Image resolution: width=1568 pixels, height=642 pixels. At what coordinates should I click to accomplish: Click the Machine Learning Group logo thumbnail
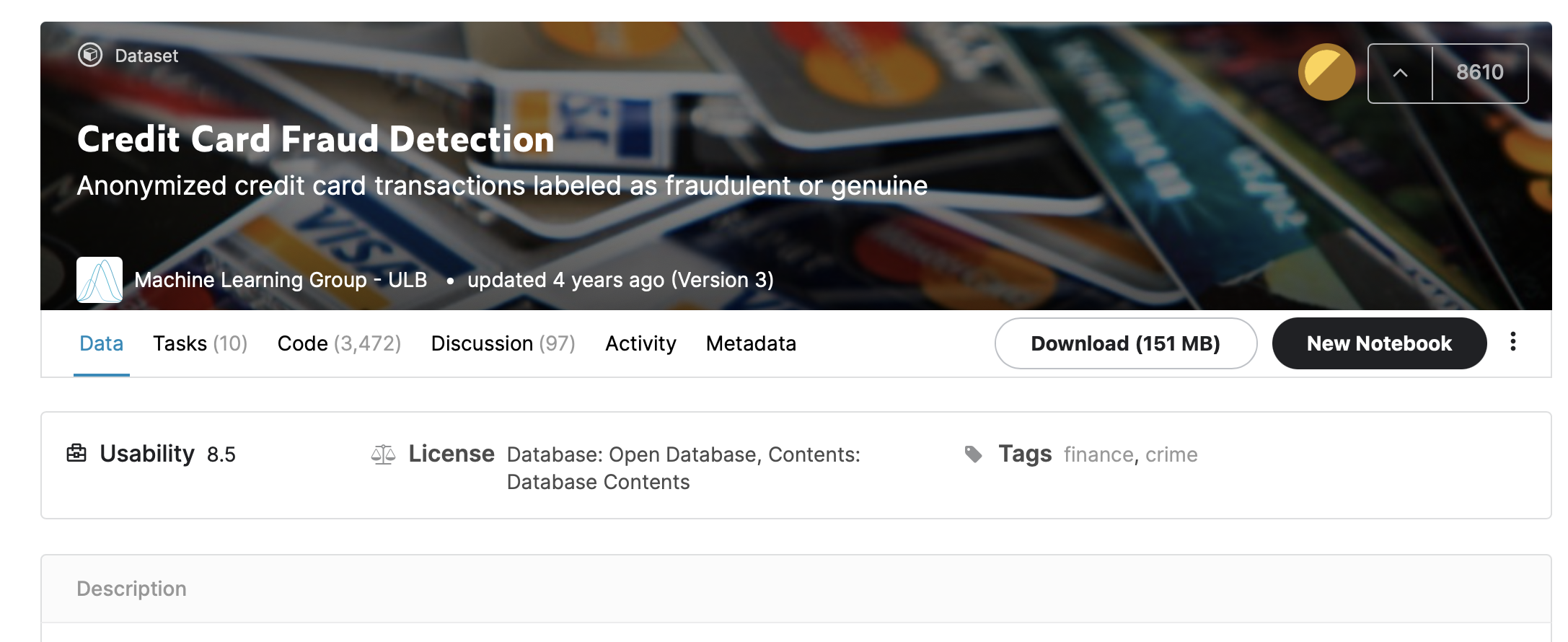(x=100, y=280)
